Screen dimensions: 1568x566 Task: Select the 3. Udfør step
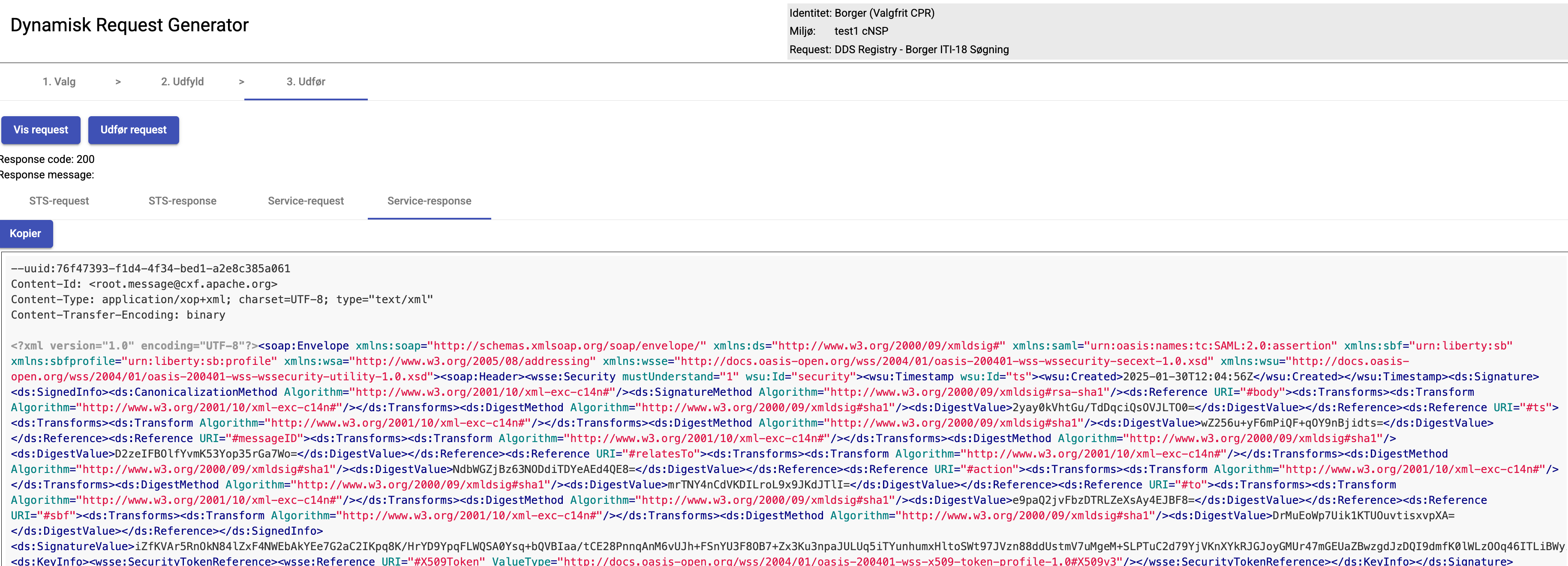click(306, 81)
